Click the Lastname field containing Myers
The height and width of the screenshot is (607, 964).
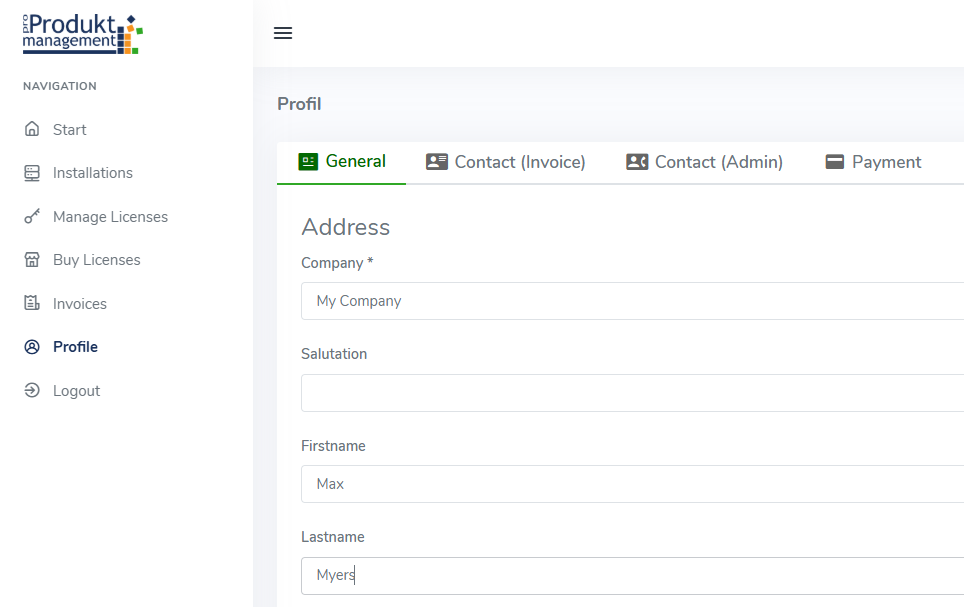click(632, 576)
